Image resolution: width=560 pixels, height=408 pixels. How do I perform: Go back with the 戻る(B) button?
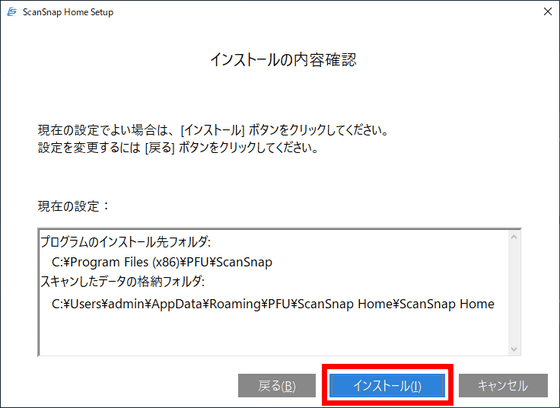[x=277, y=385]
